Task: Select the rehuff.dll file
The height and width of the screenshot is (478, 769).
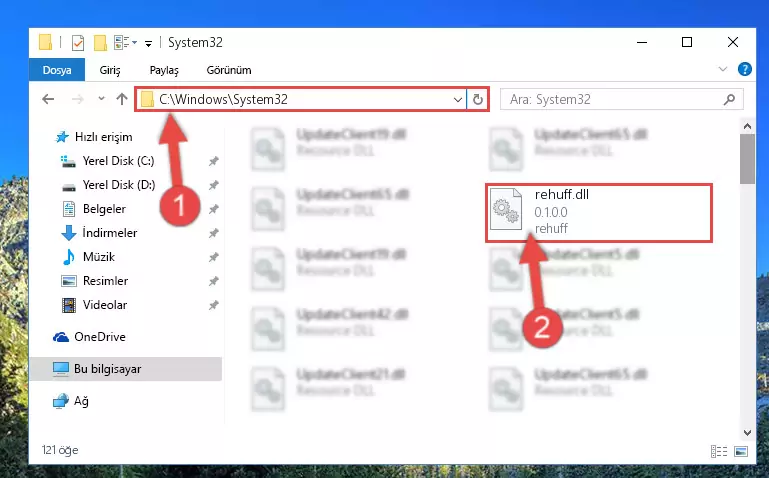Action: click(x=598, y=212)
